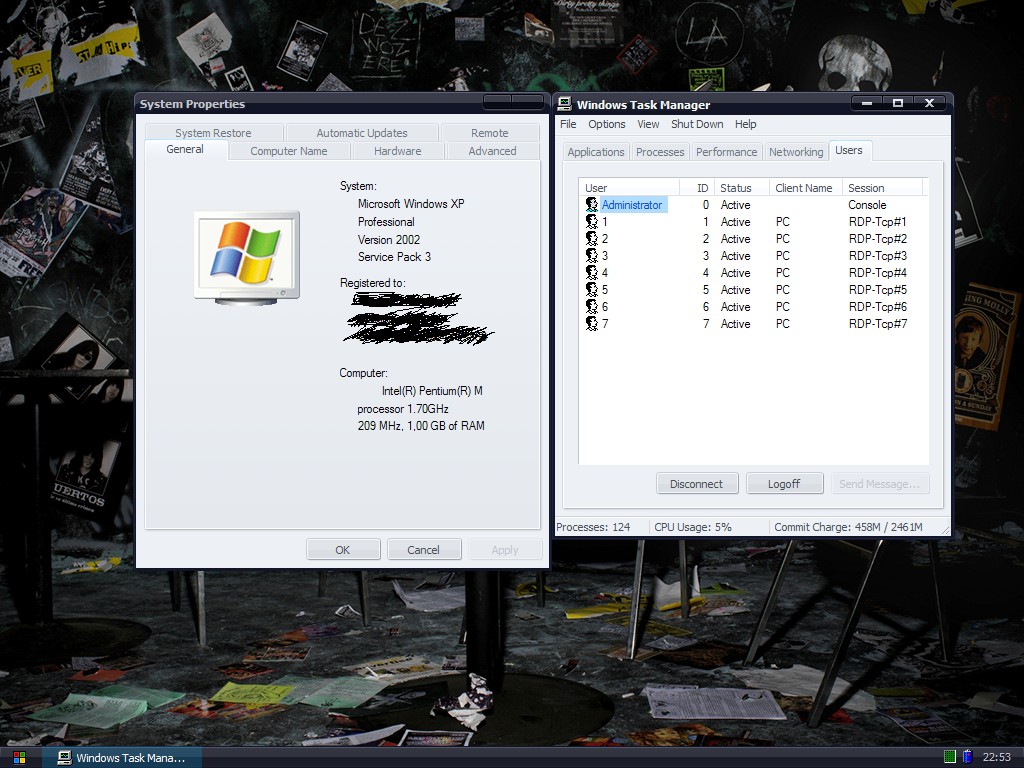Click the System Properties title bar
Image resolution: width=1024 pixels, height=768 pixels.
coord(342,104)
